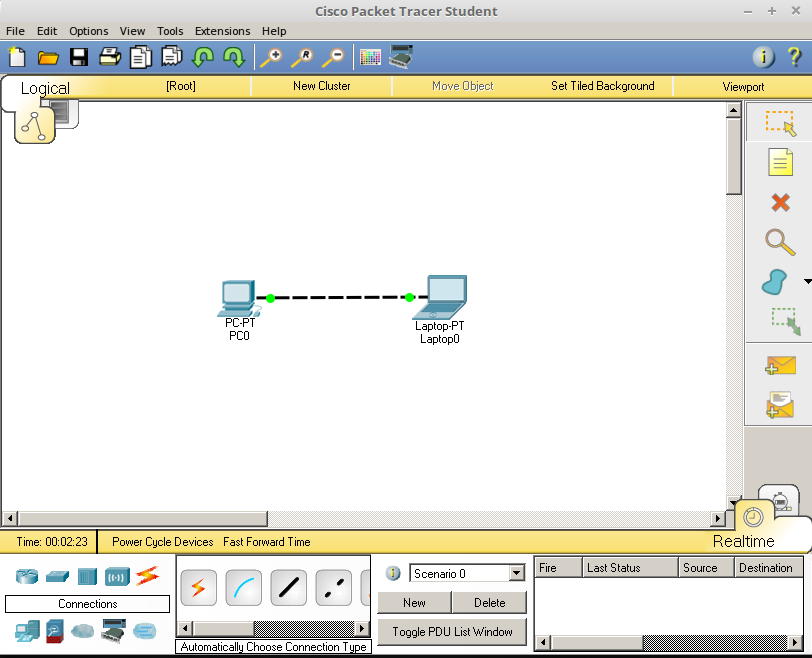This screenshot has width=812, height=658.
Task: Pick the Copper Straight-Through cable
Action: [x=288, y=588]
